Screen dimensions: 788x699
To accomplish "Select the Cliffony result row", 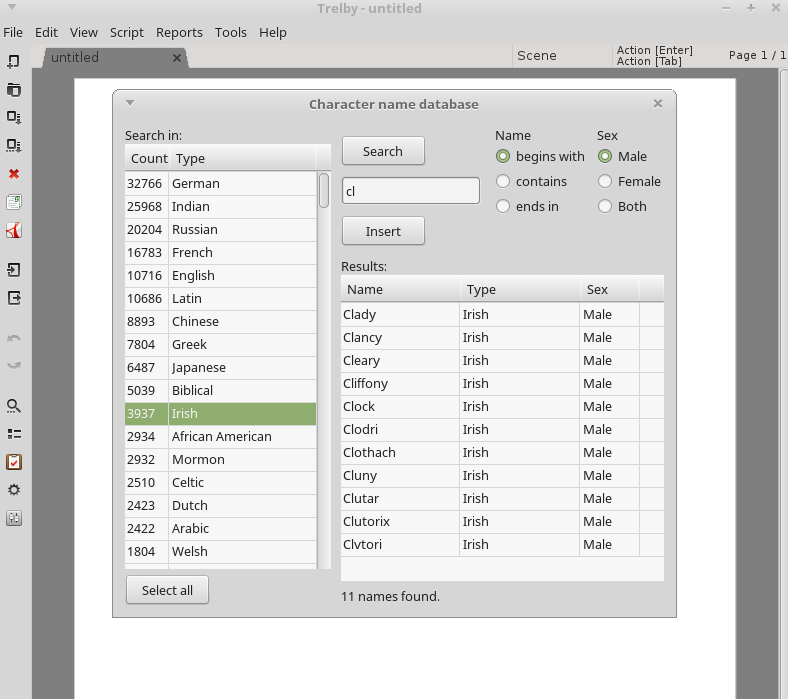I will coord(502,383).
